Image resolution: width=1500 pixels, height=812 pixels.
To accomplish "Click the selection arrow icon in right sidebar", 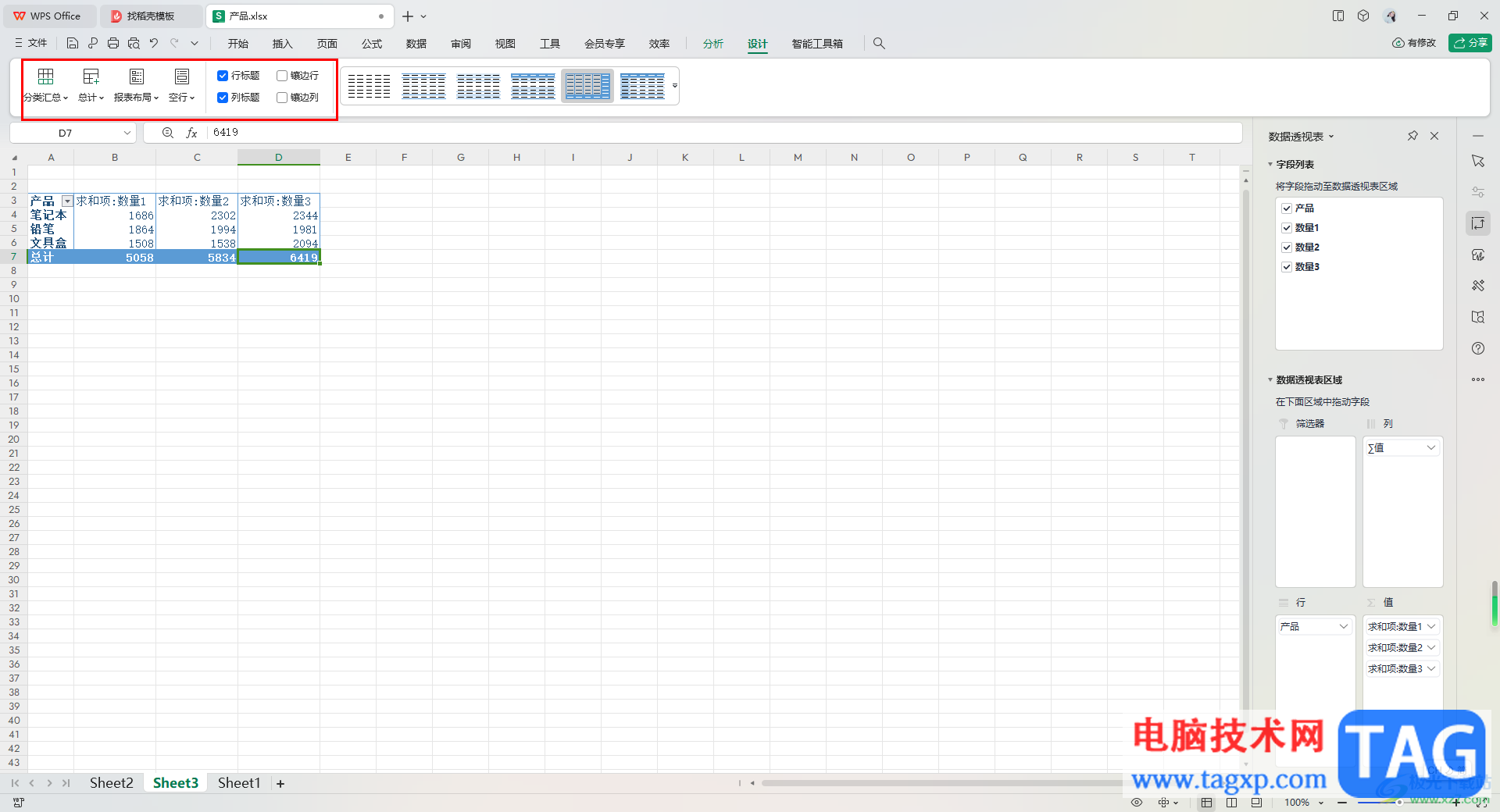I will click(x=1478, y=161).
